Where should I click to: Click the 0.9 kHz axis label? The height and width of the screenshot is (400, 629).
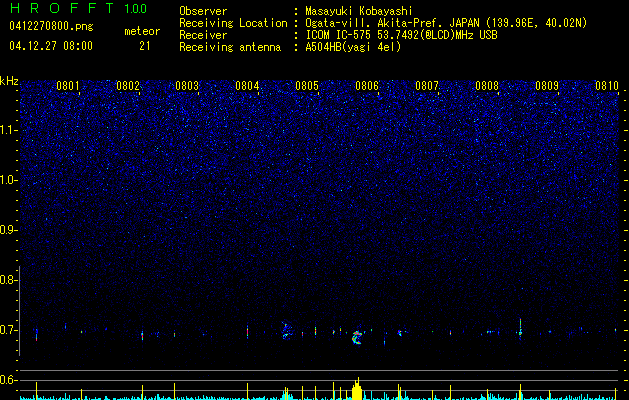8,230
